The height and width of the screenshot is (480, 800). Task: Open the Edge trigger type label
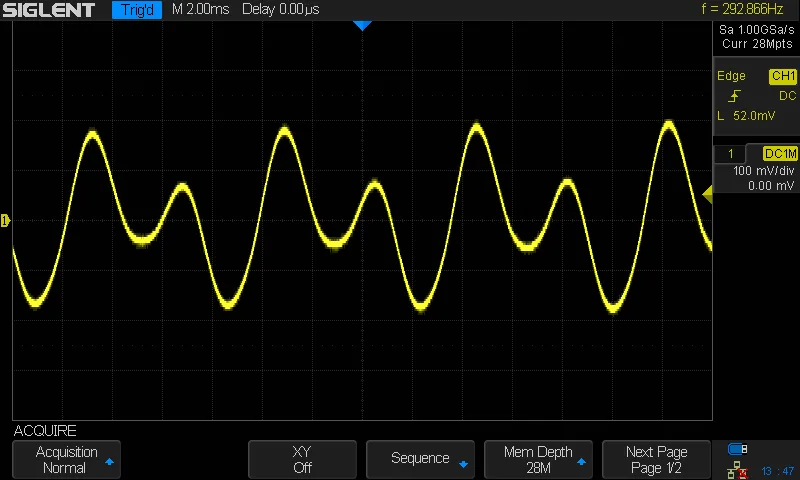pos(731,76)
